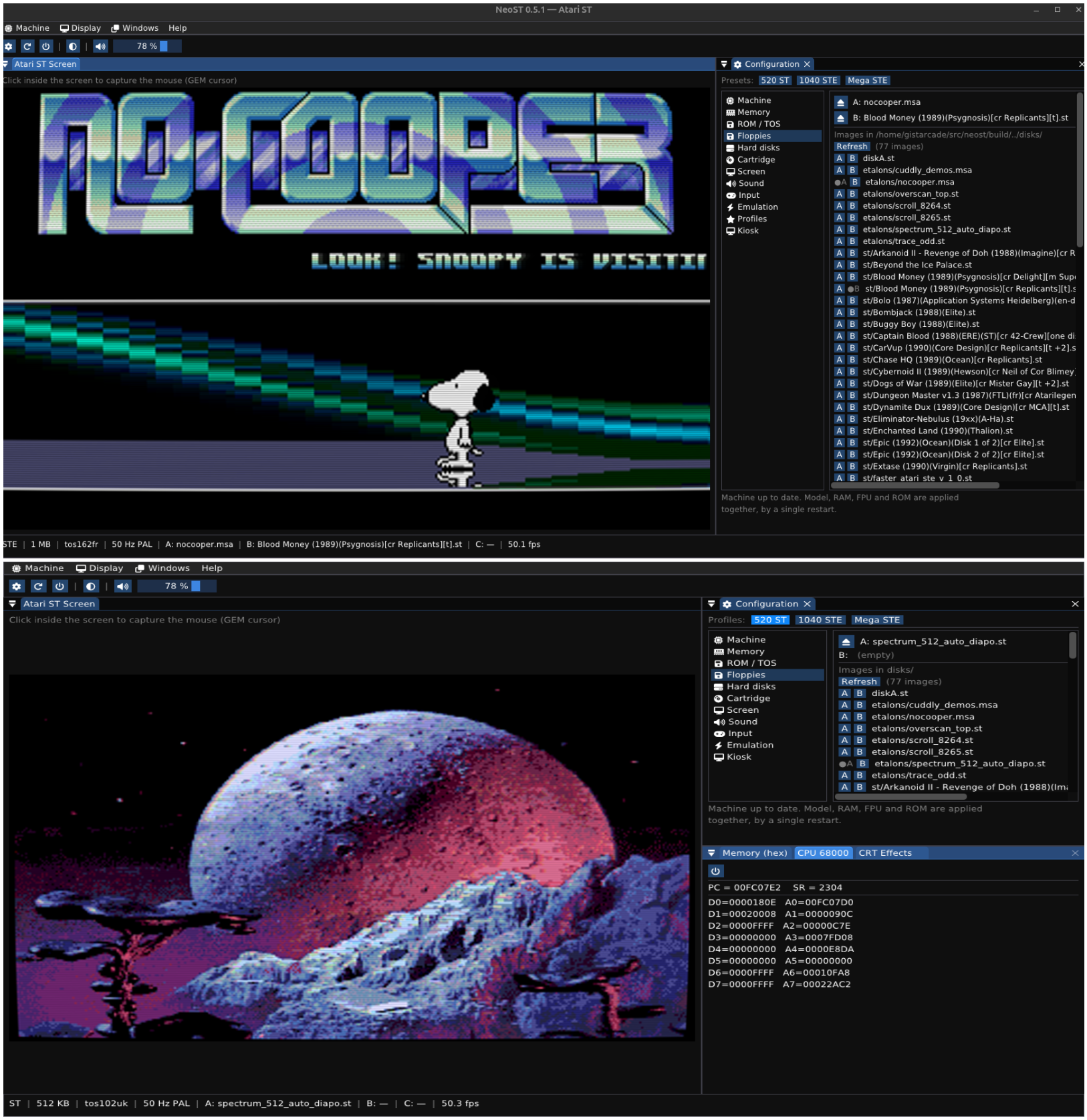The height and width of the screenshot is (1120, 1087).
Task: Click the reset arrow icon in upper toolbar
Action: pyautogui.click(x=27, y=47)
